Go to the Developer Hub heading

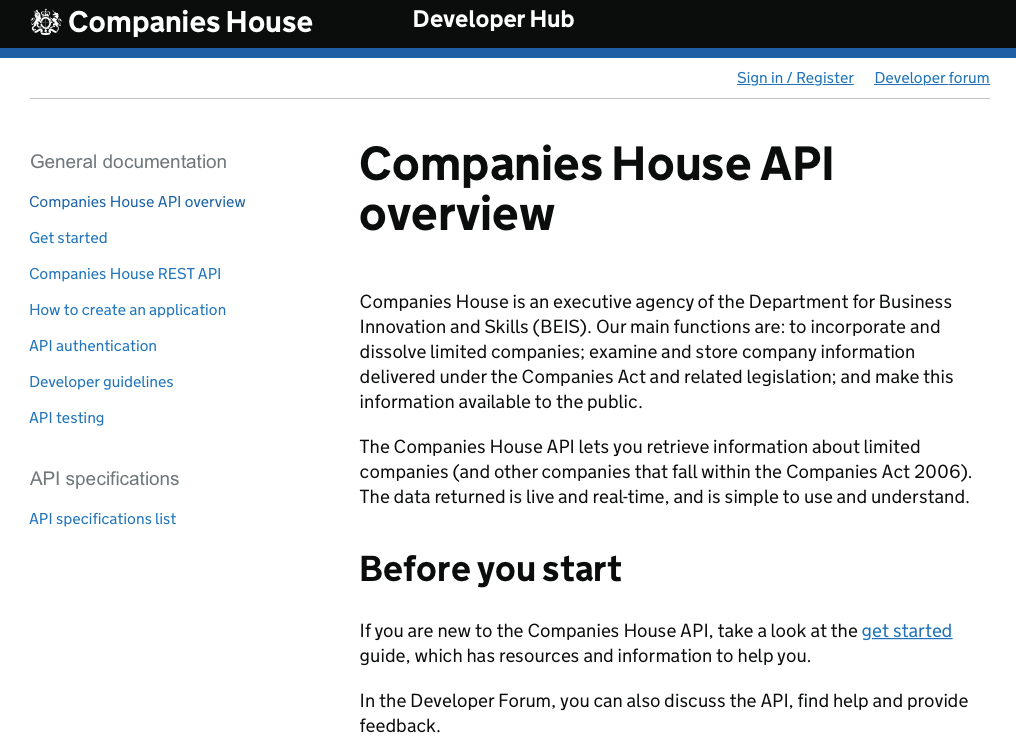coord(493,19)
